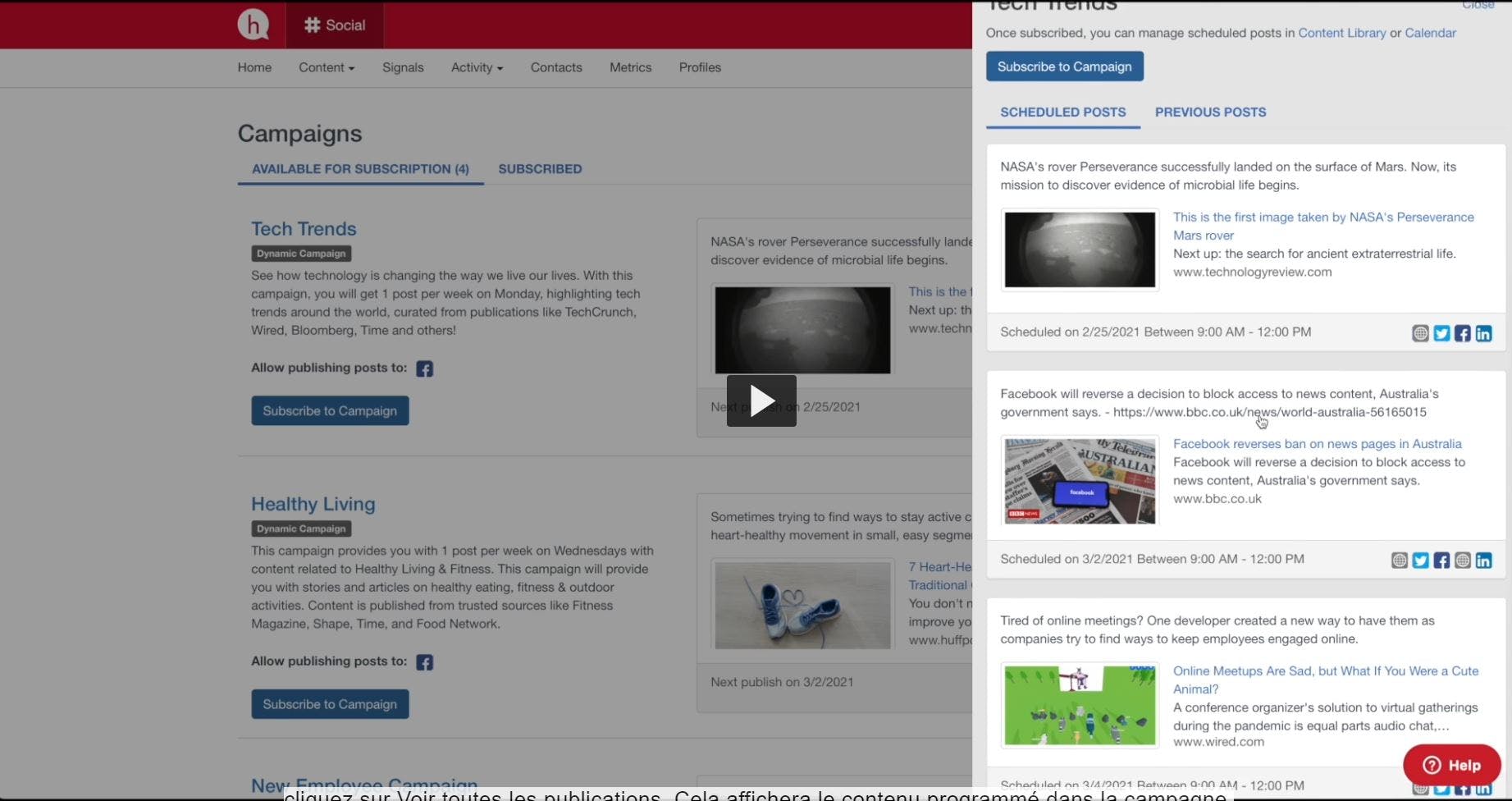Image resolution: width=1512 pixels, height=801 pixels.
Task: Click green virtual meetup thumbnail
Action: 1080,705
